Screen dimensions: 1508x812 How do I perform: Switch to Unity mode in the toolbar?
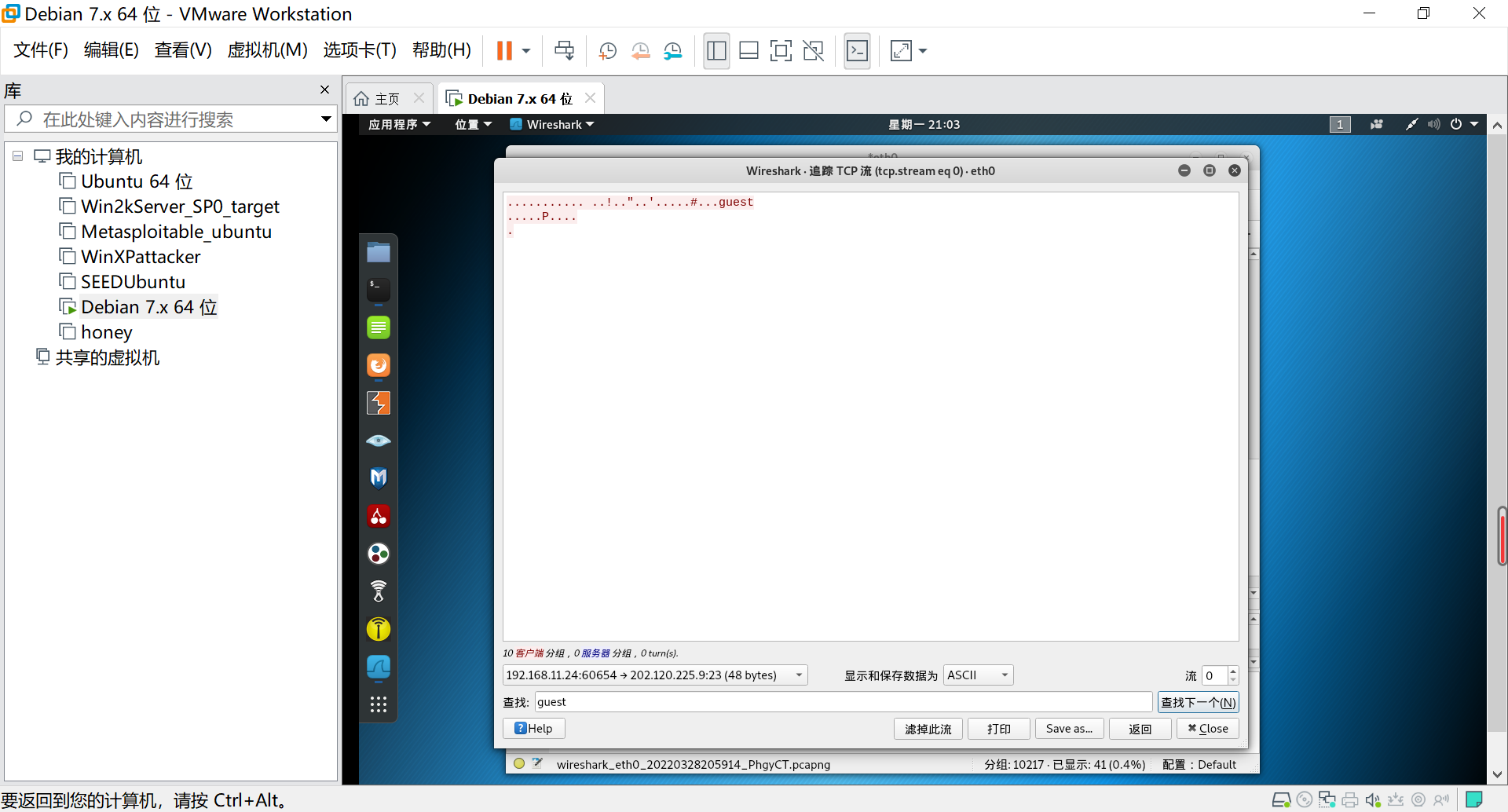tap(813, 51)
